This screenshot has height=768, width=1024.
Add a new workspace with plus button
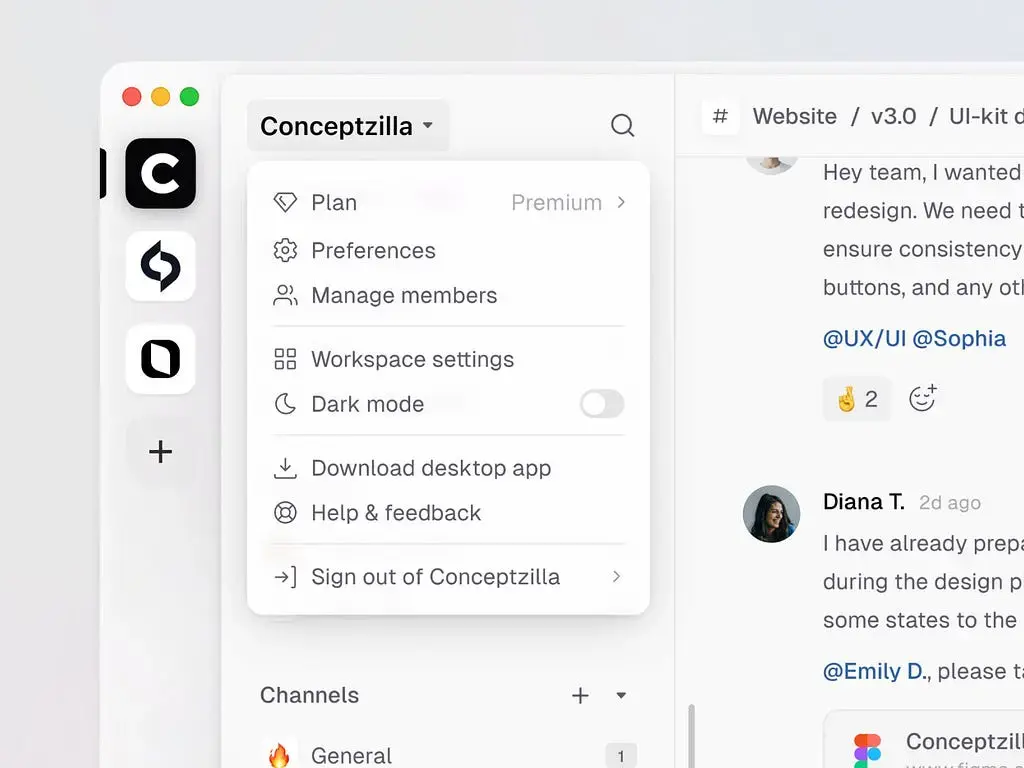click(160, 452)
